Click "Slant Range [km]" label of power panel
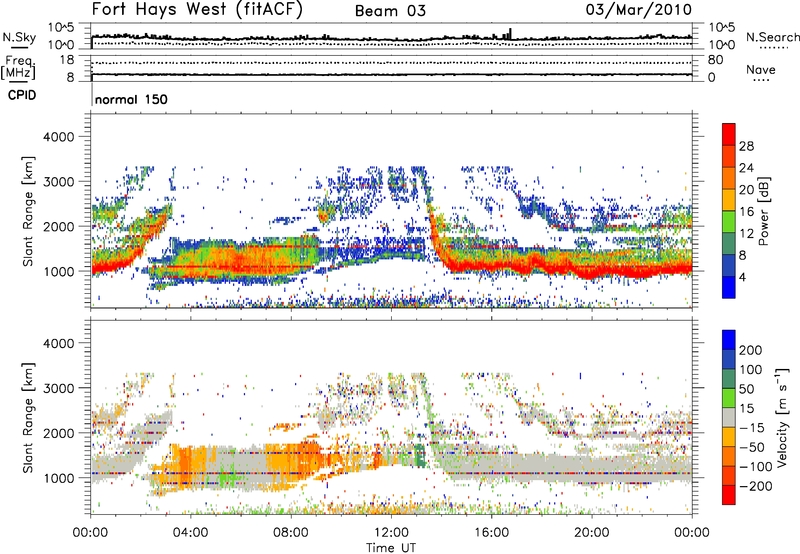This screenshot has height=554, width=800. [x=28, y=211]
